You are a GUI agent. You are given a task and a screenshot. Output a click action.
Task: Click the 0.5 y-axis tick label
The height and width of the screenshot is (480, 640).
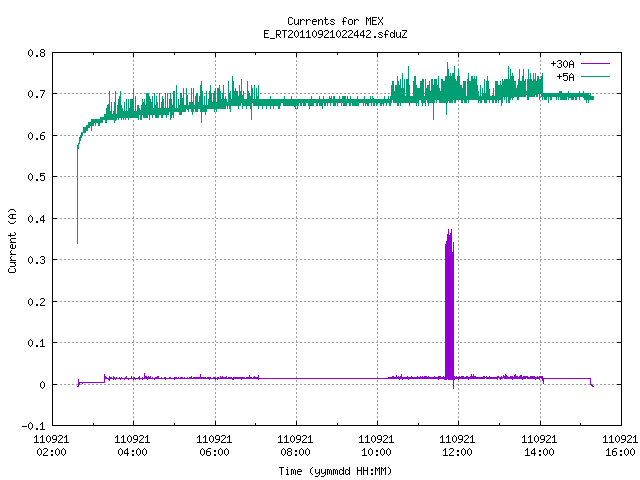[x=36, y=177]
